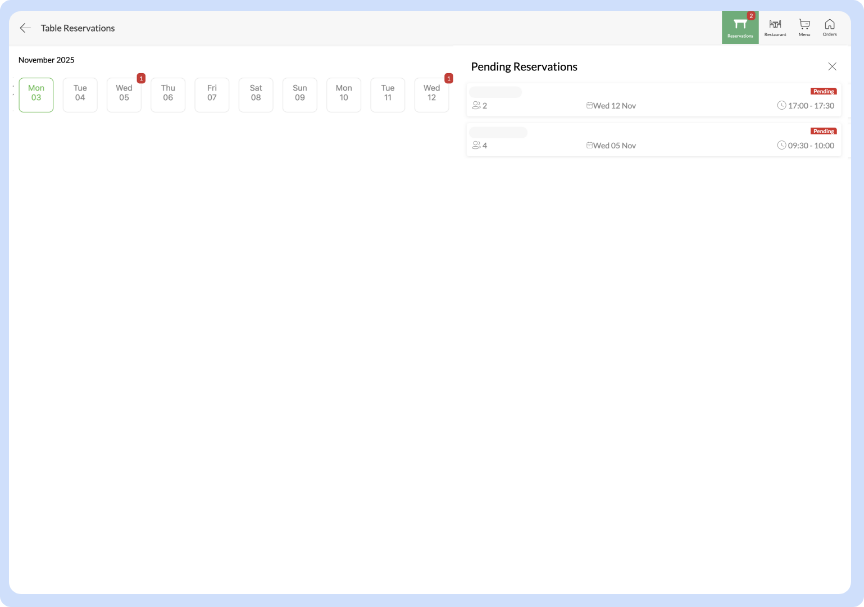Screen dimensions: 864x607
Task: Open the Wed 12 Nov pending reservation
Action: click(654, 100)
